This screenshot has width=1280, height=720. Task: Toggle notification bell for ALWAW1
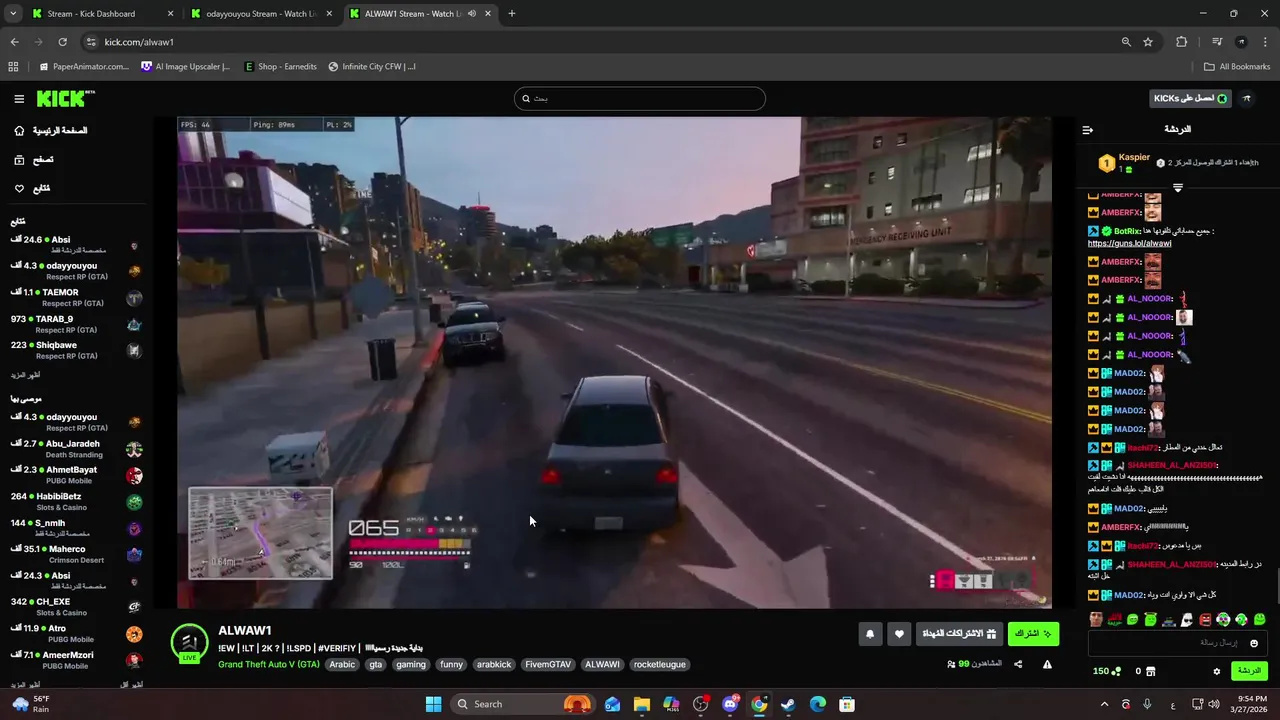870,634
